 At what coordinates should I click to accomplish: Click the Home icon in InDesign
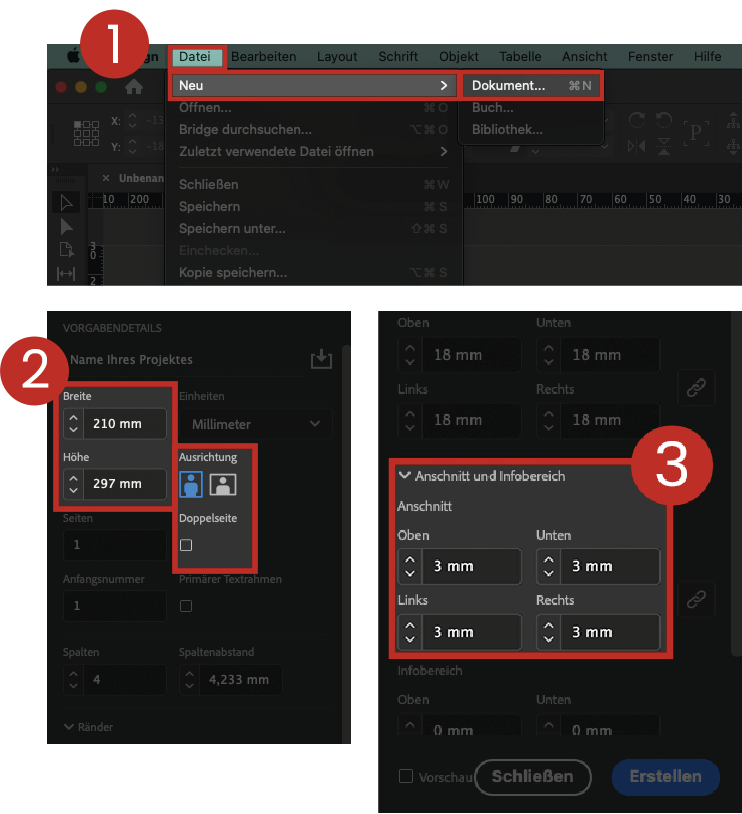[x=134, y=87]
